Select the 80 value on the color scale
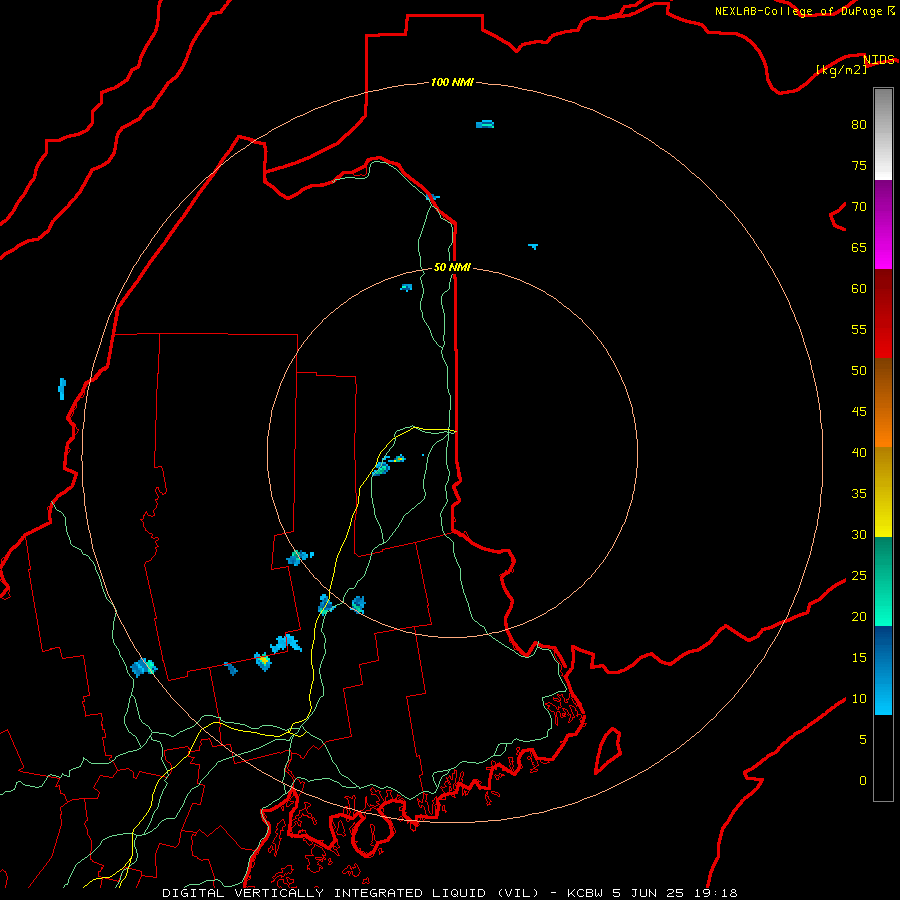 coord(859,125)
